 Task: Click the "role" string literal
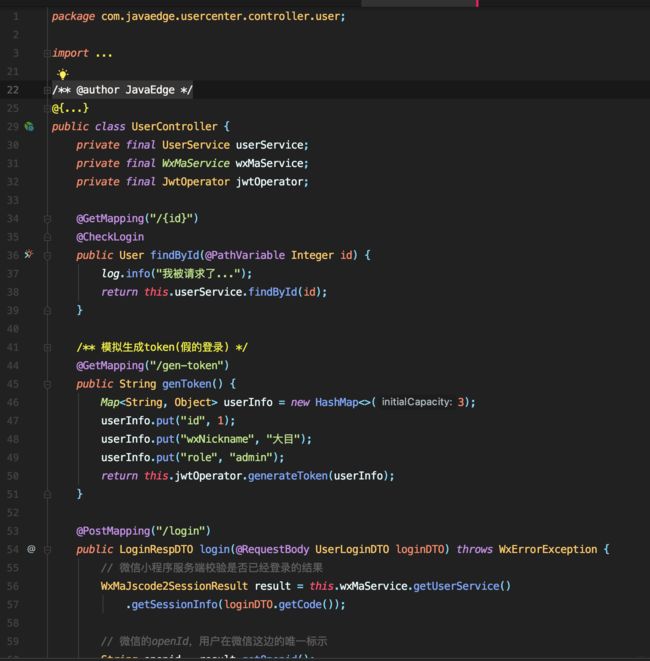[199, 457]
